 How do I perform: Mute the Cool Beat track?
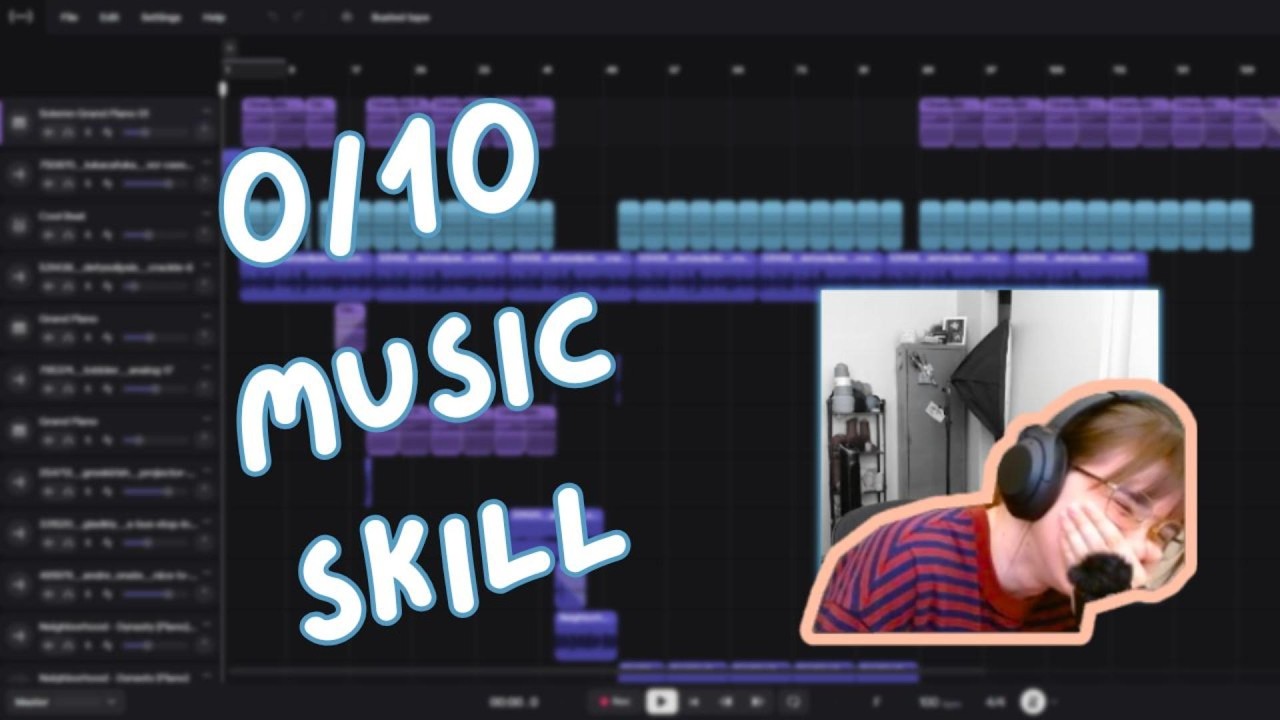pos(47,235)
